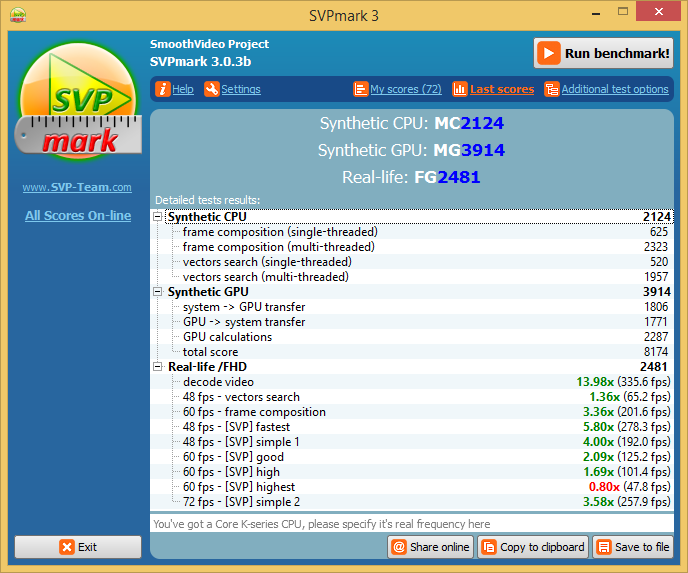This screenshot has height=573, width=688.
Task: Click the Last scores chart icon
Action: click(x=460, y=89)
